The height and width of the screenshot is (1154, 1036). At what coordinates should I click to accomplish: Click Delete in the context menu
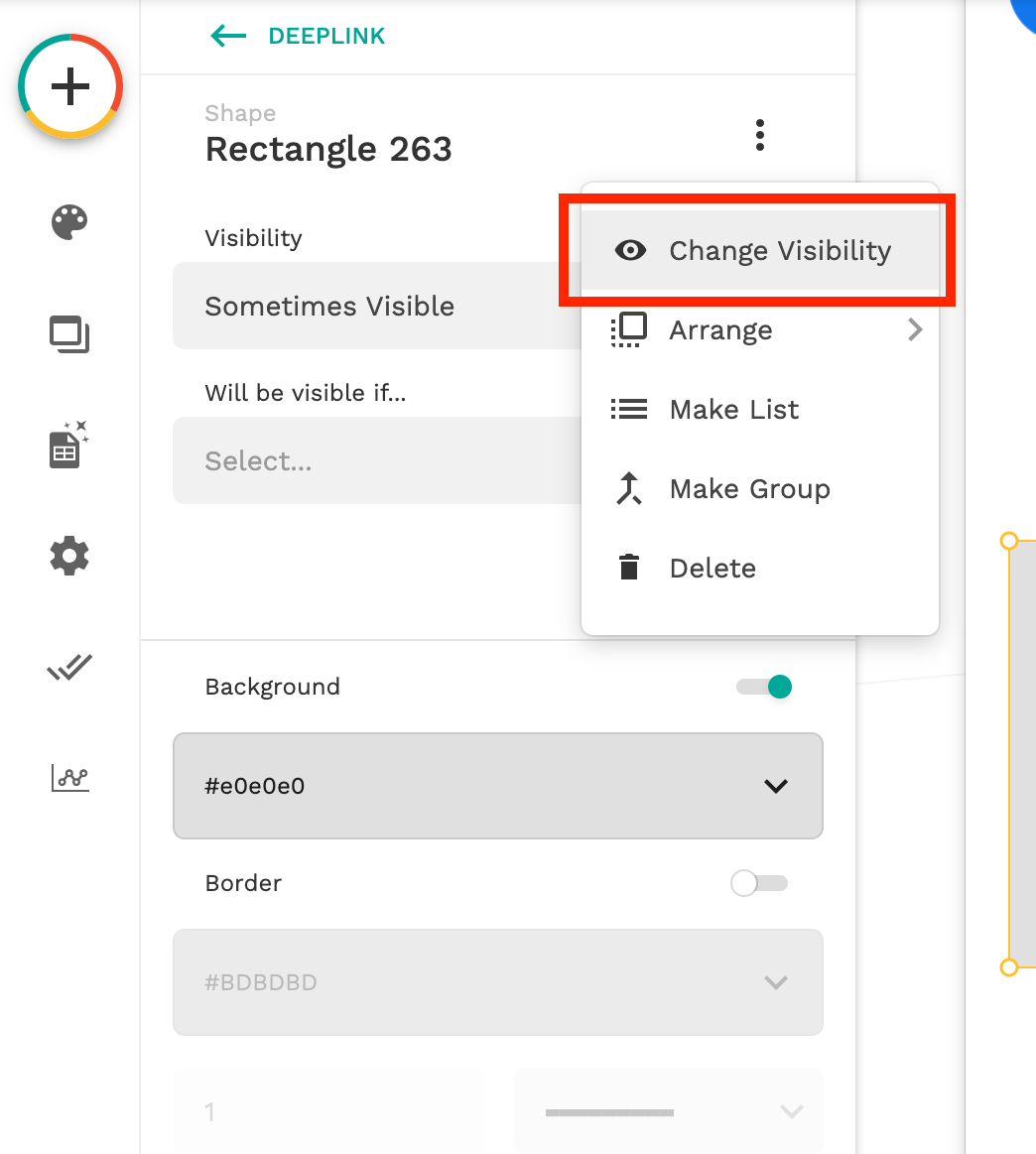712,568
